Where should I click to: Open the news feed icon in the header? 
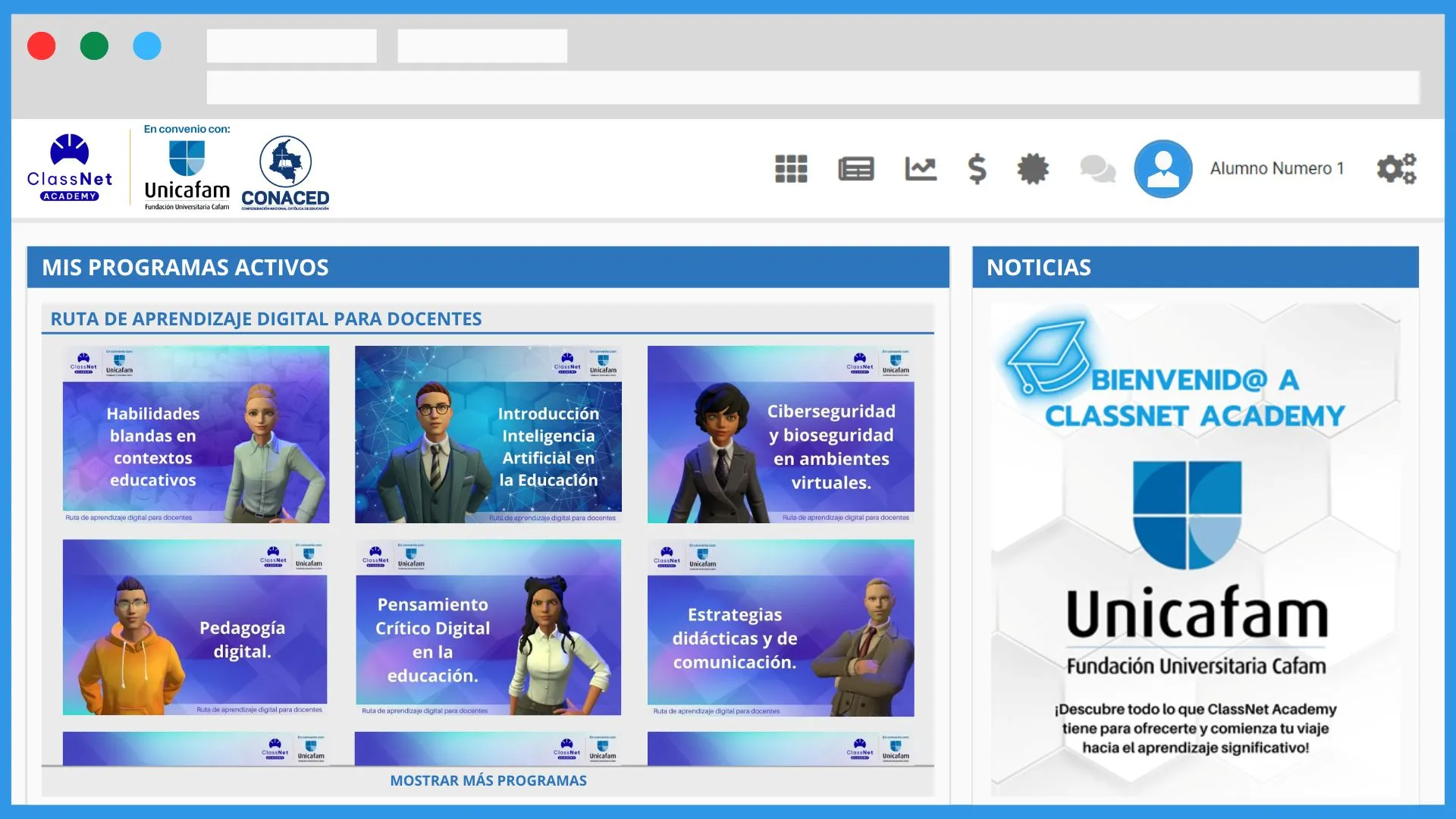[x=856, y=168]
